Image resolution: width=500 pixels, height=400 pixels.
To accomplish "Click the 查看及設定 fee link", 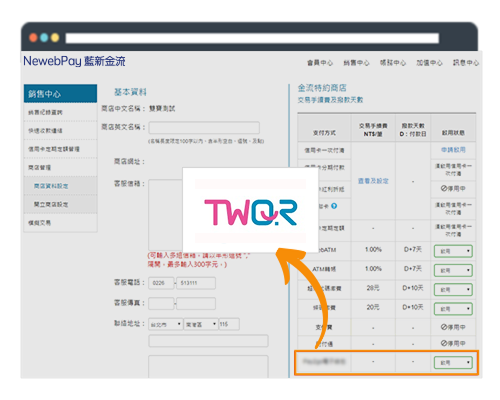I will pyautogui.click(x=373, y=181).
